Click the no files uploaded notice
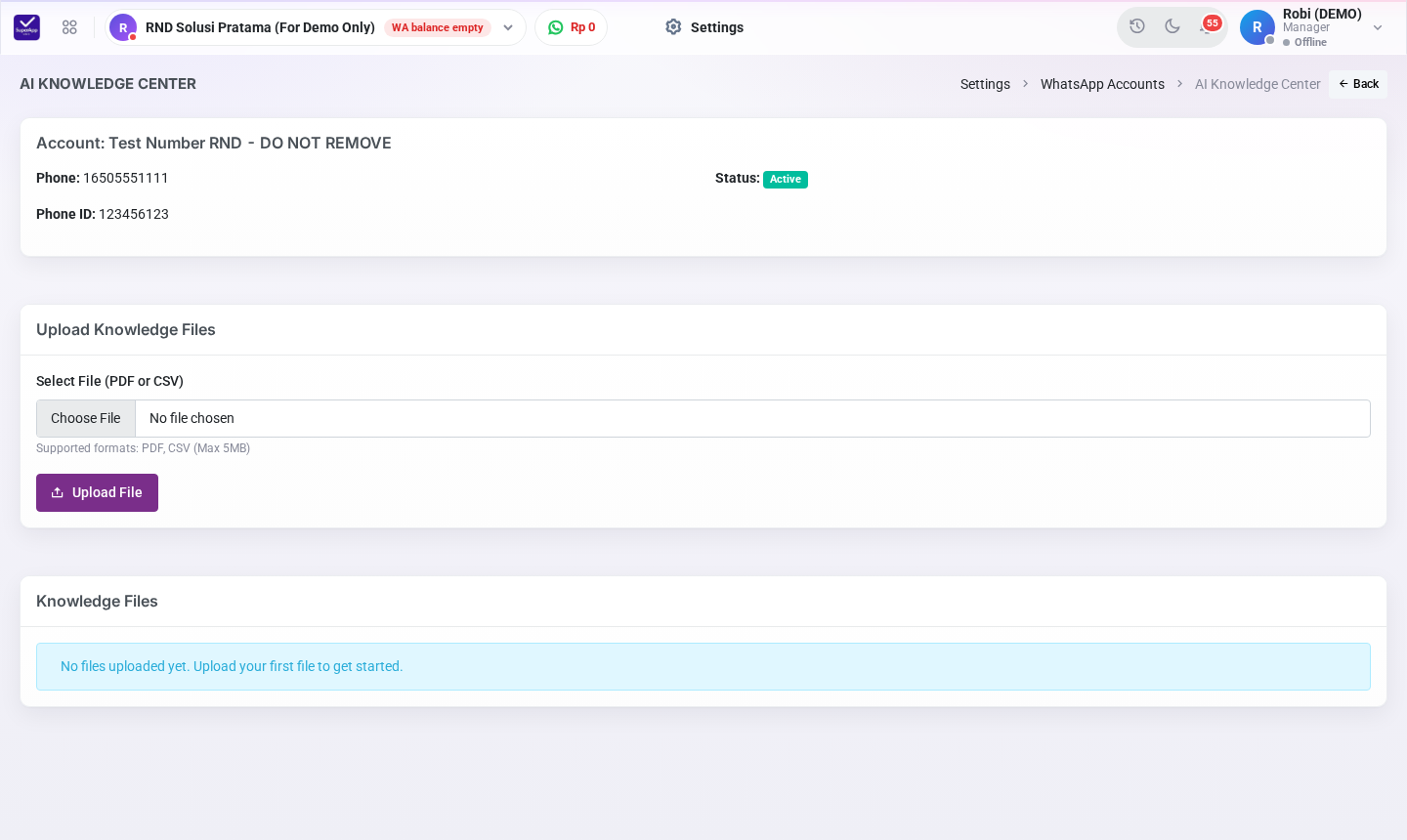This screenshot has height=840, width=1407. coord(703,666)
